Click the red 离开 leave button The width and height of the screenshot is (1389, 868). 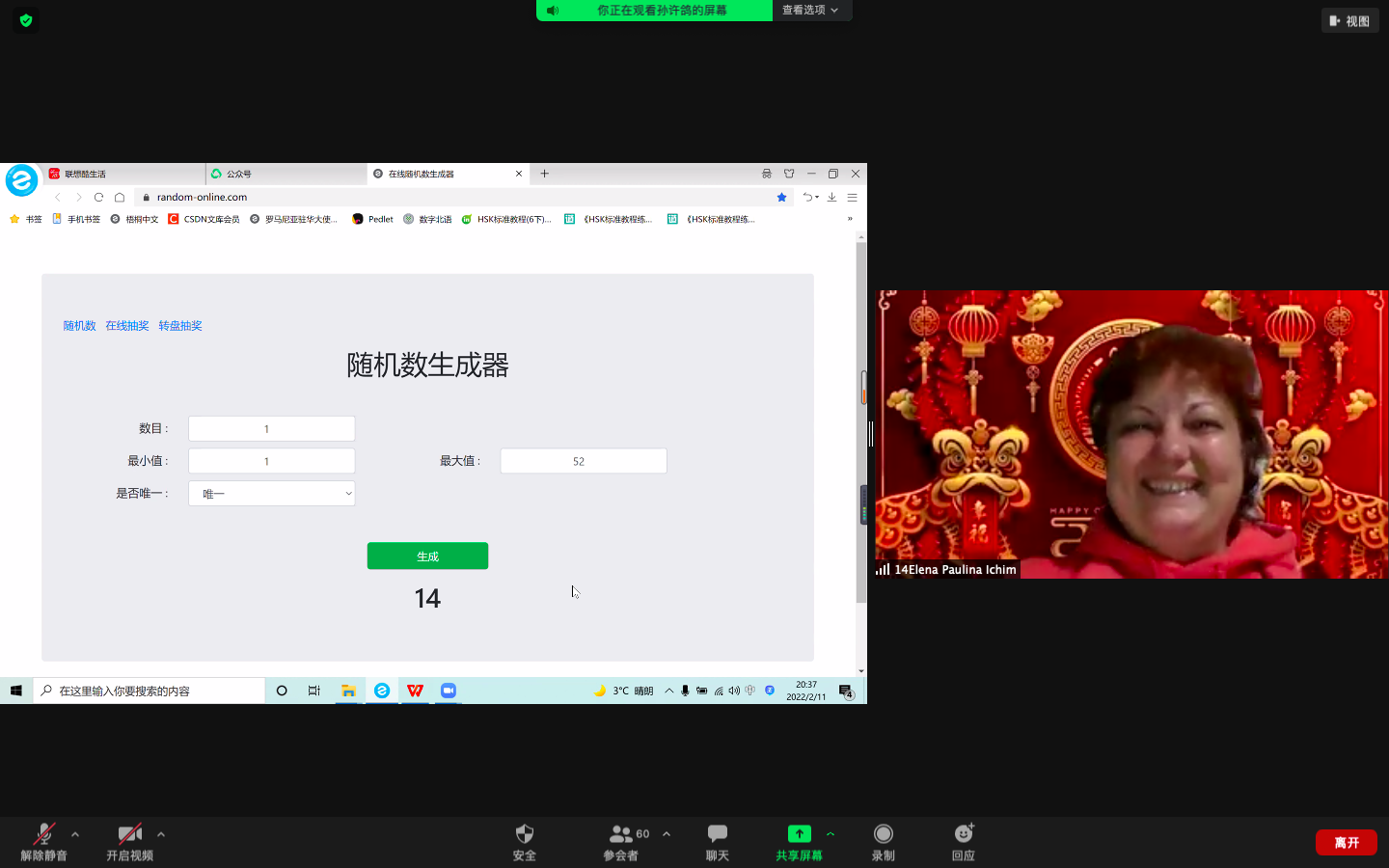coord(1347,842)
